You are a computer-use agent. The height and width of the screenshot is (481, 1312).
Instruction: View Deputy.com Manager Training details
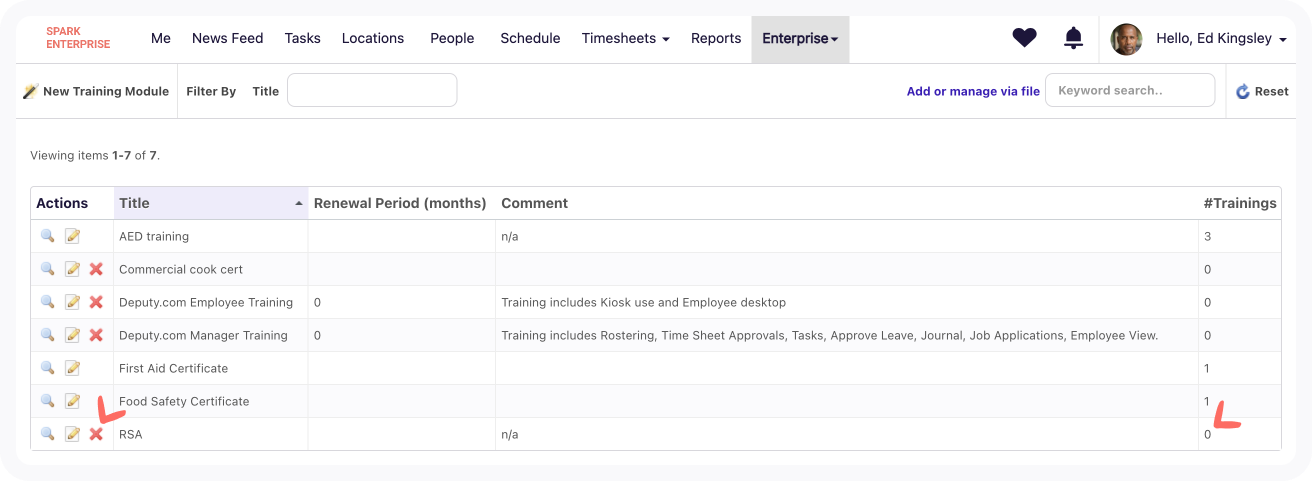(x=47, y=335)
